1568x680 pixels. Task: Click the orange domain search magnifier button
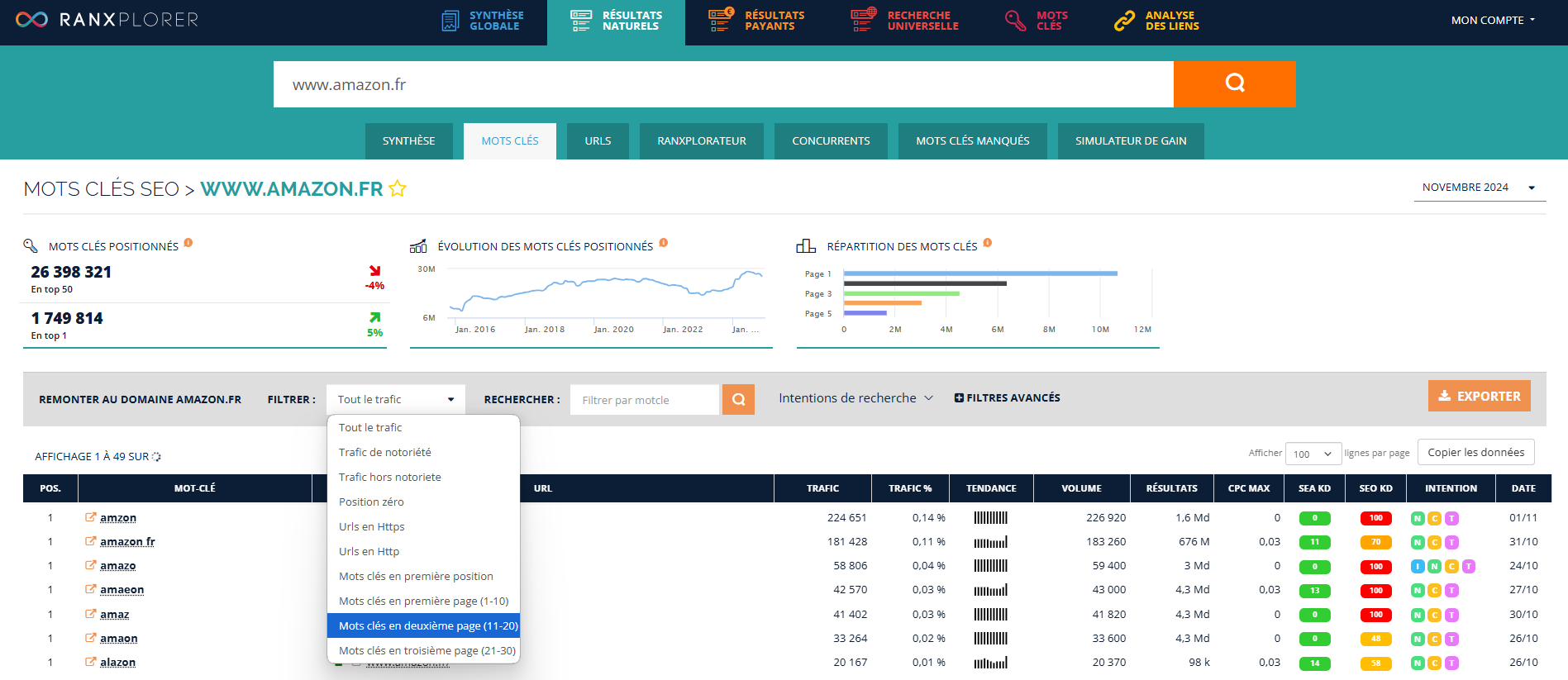click(1234, 83)
